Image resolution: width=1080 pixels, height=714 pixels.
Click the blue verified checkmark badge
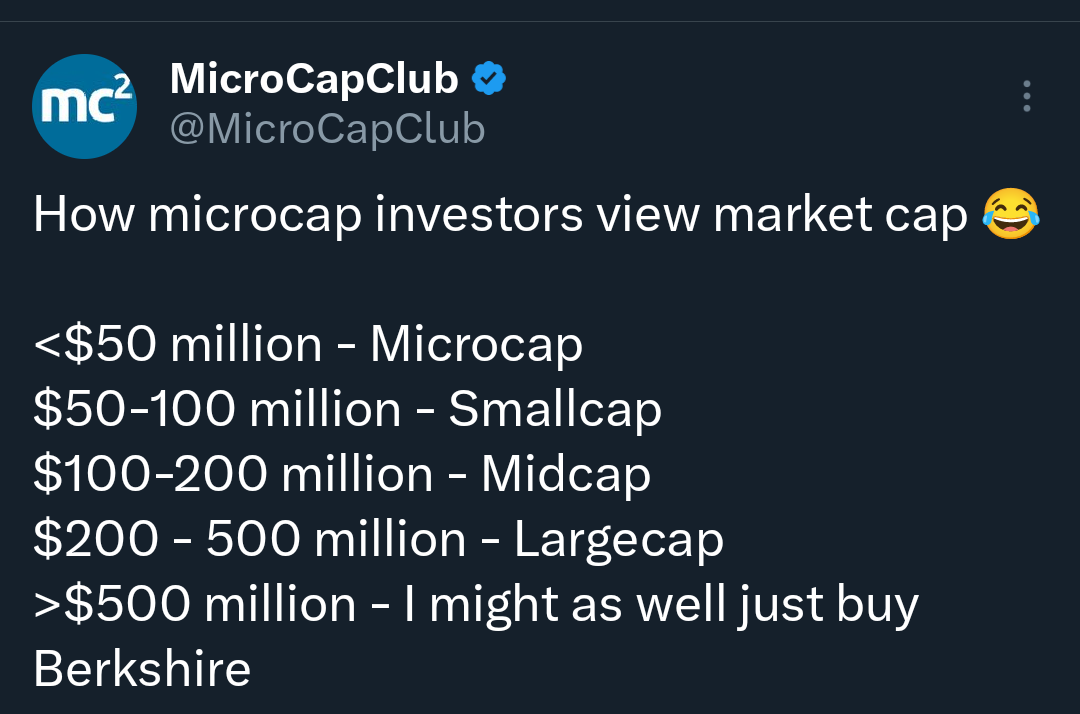(x=488, y=79)
